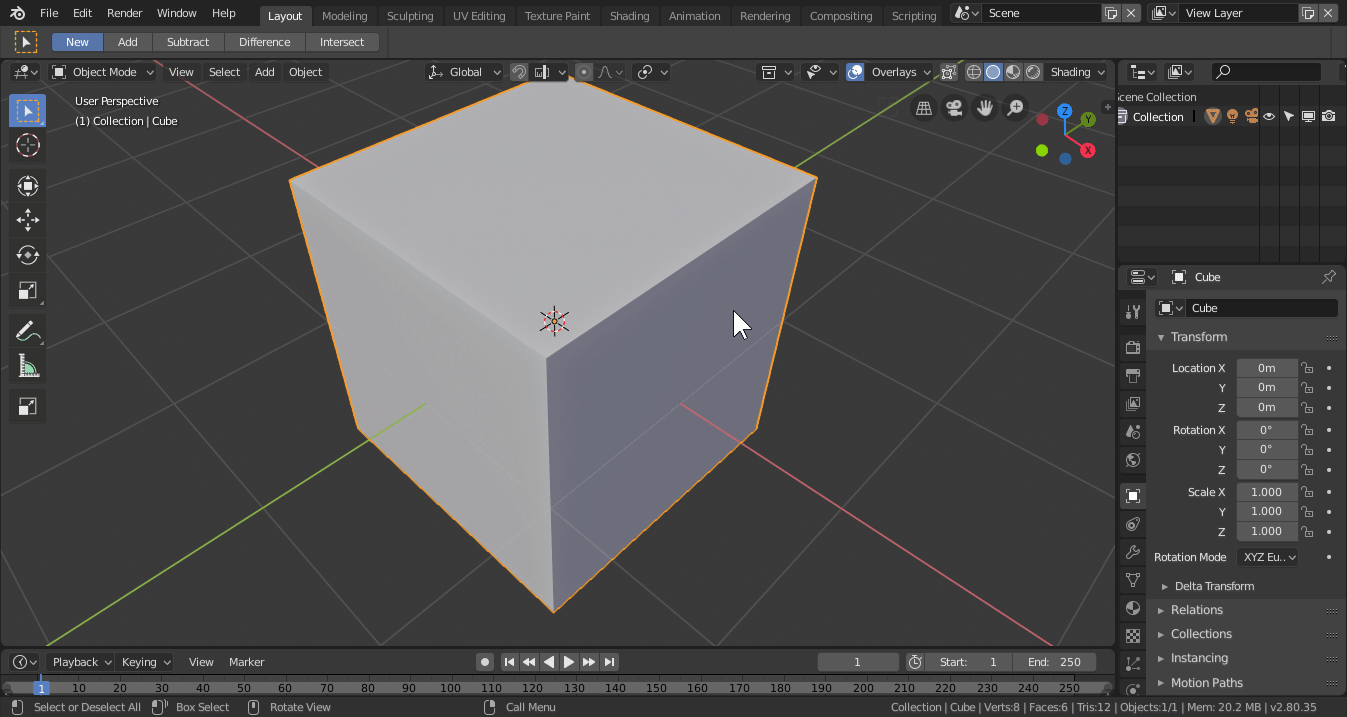Open the Rotation Mode dropdown

(1268, 557)
